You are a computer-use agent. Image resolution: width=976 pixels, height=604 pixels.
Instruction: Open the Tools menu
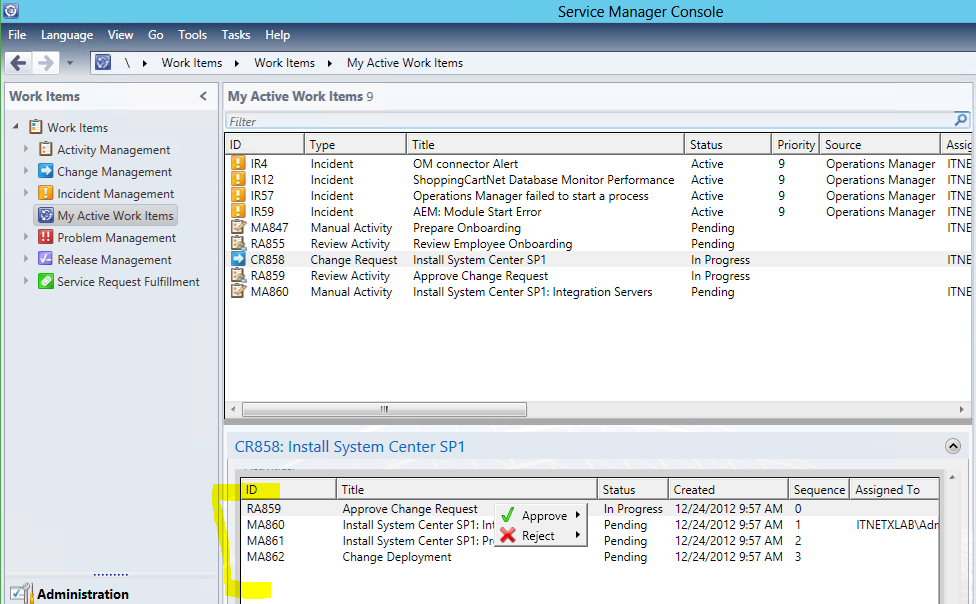pyautogui.click(x=192, y=35)
